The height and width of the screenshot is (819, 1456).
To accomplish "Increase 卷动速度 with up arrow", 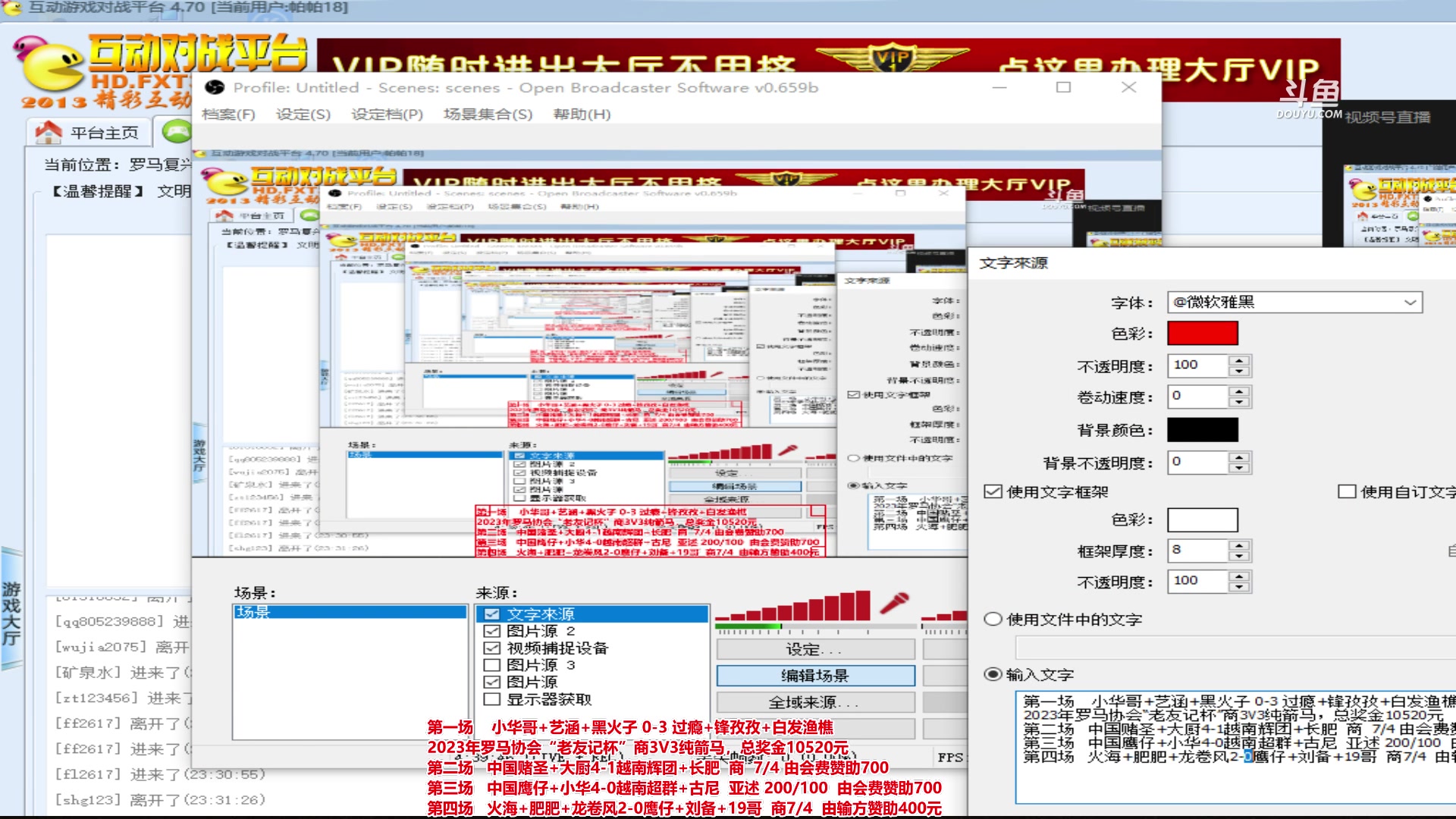I will [1239, 391].
